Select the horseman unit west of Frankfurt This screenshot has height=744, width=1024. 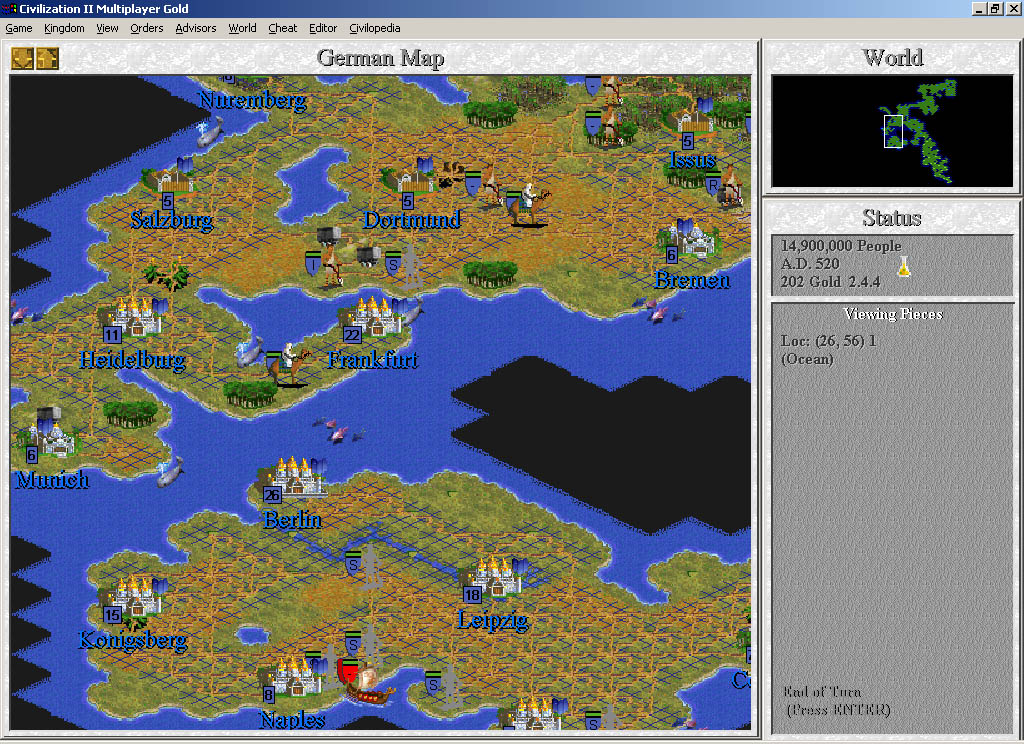pos(287,364)
